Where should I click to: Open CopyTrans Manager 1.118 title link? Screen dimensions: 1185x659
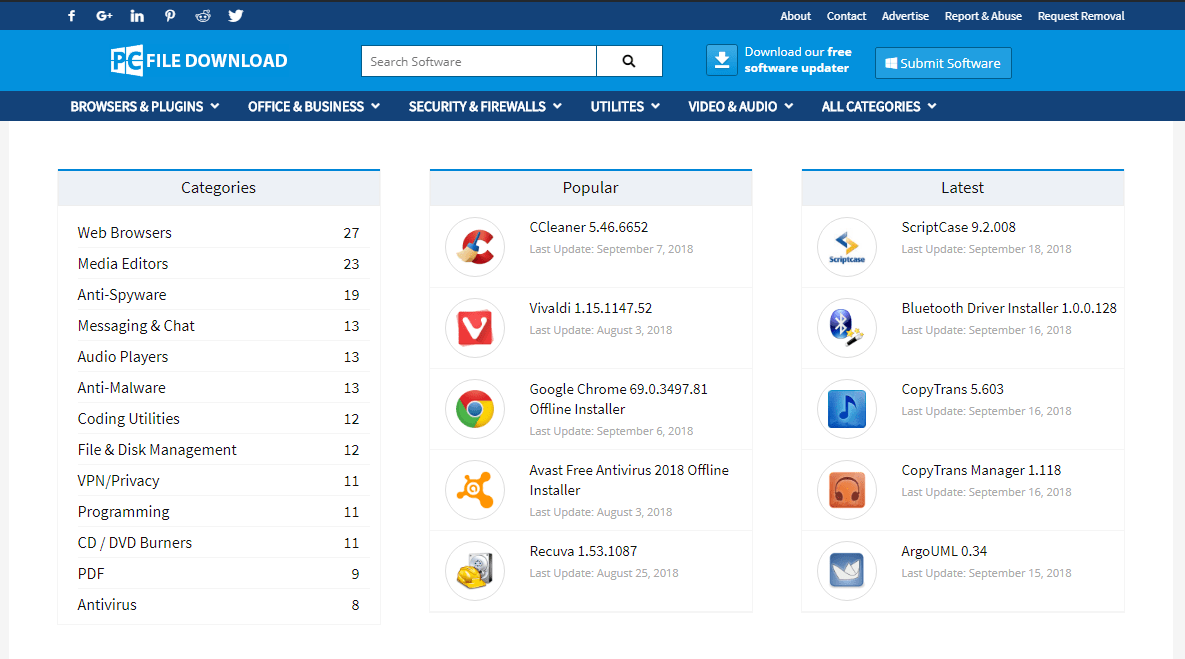click(x=981, y=470)
